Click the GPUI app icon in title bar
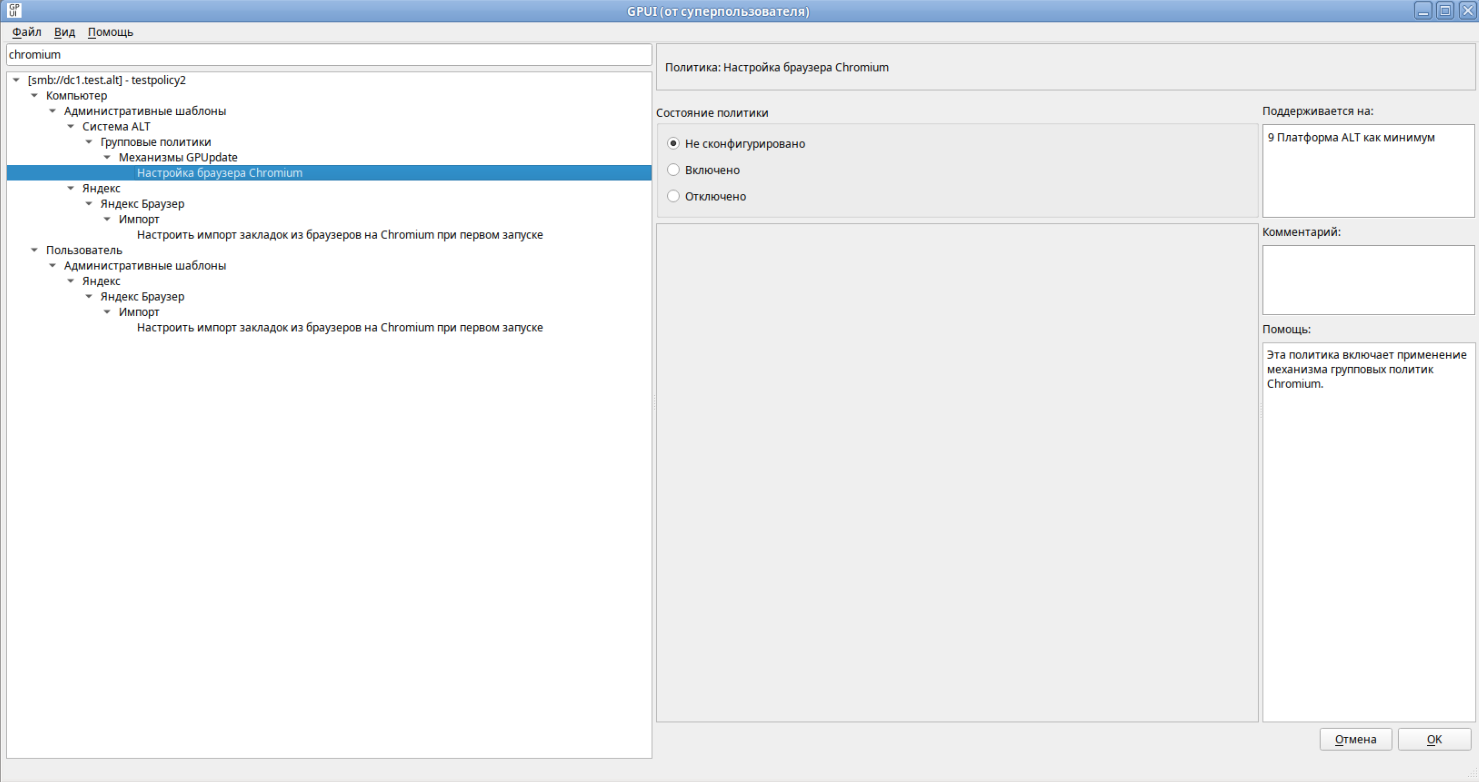Screen dimensions: 1479x782 [14, 11]
